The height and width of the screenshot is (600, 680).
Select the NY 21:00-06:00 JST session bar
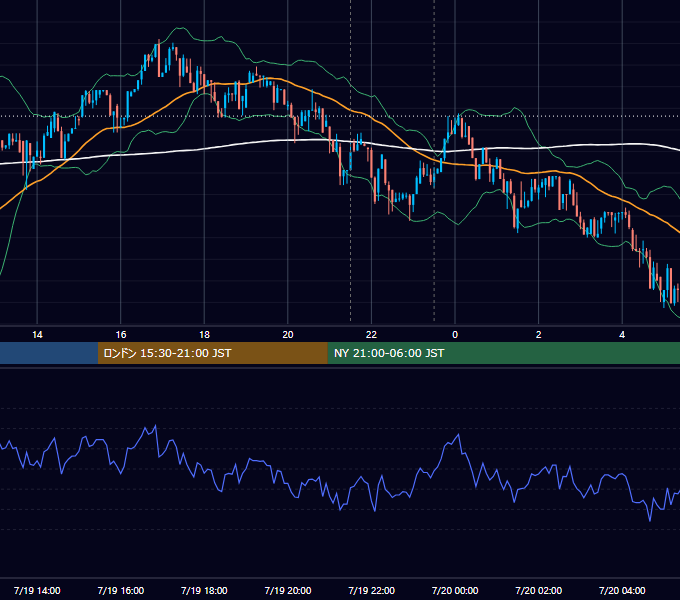click(503, 353)
